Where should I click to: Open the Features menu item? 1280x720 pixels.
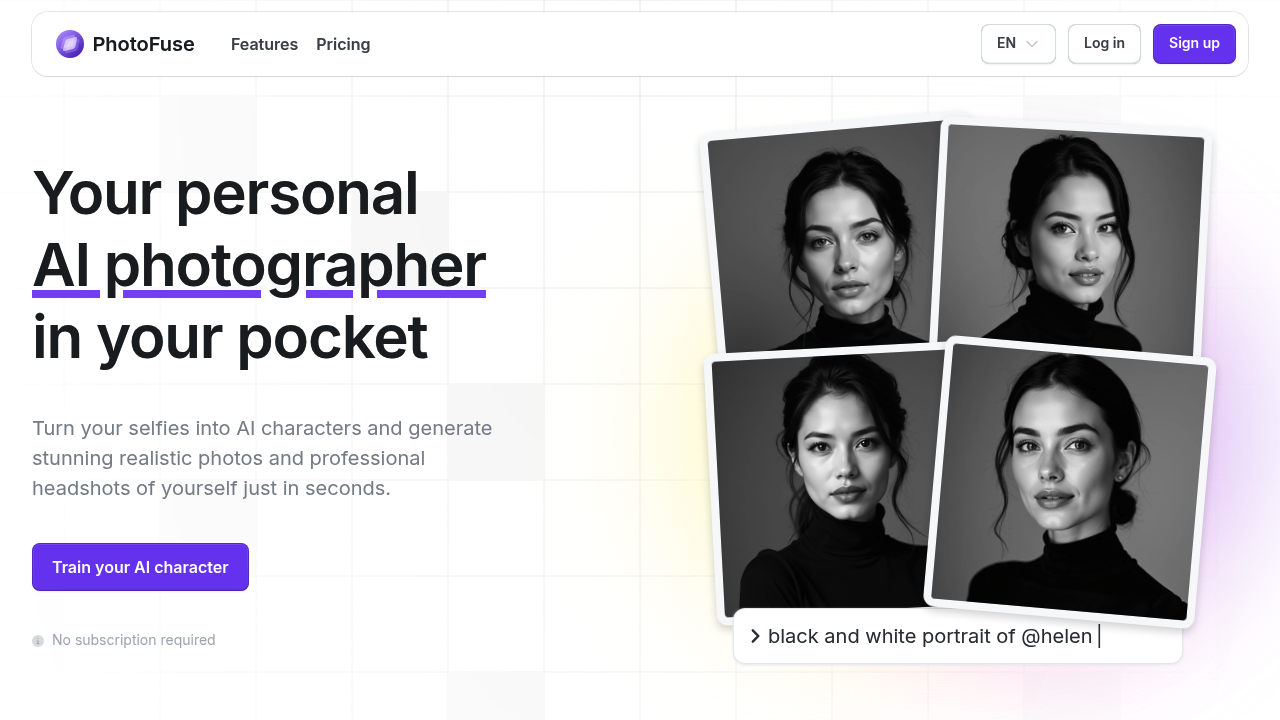tap(264, 44)
